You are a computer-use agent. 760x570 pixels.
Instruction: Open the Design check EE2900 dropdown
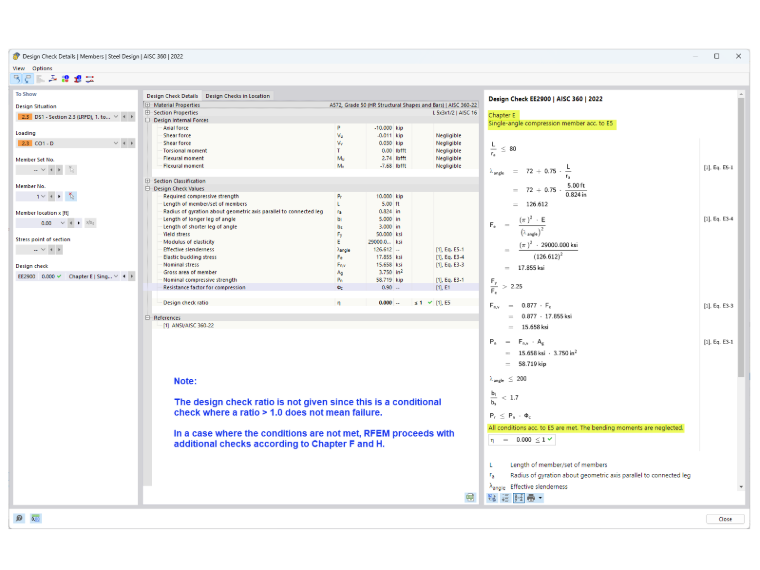pos(116,276)
